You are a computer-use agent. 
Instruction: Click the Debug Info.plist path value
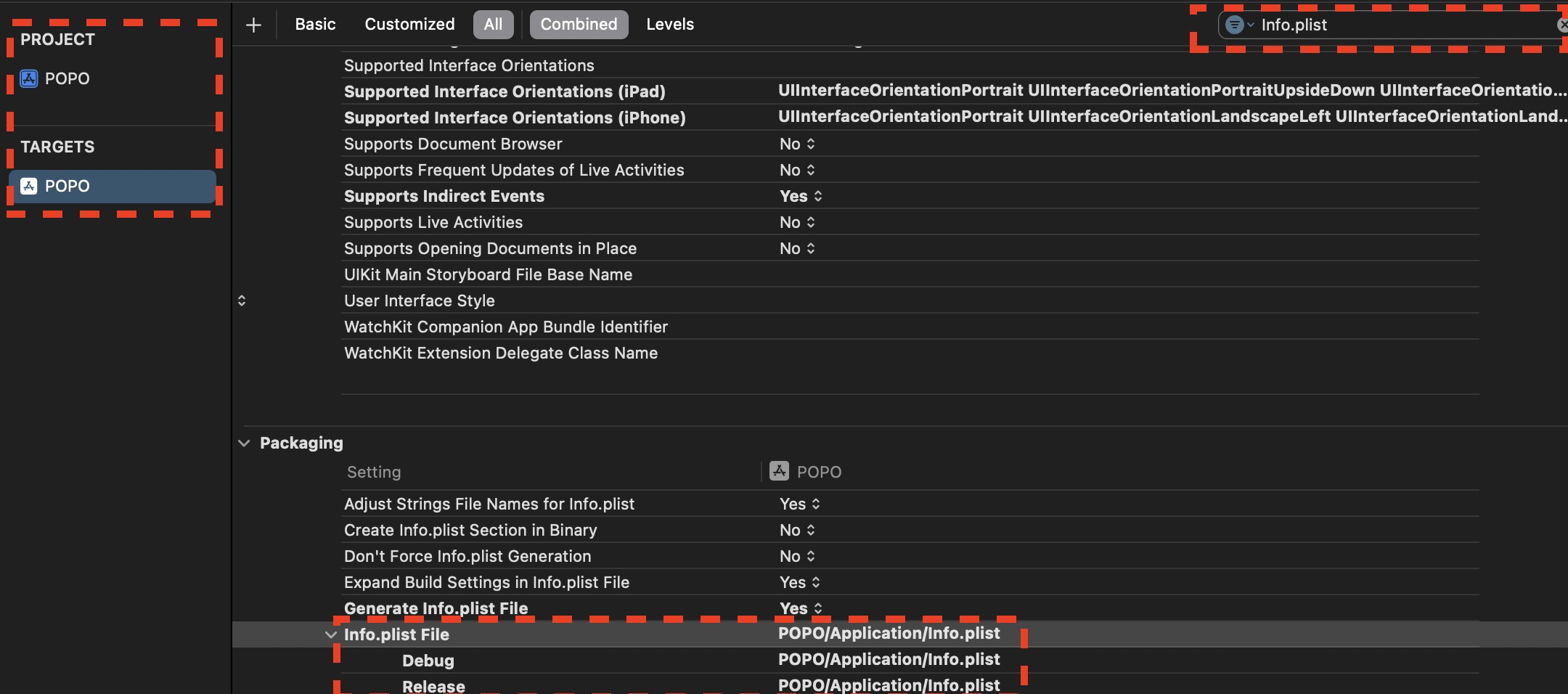click(889, 659)
